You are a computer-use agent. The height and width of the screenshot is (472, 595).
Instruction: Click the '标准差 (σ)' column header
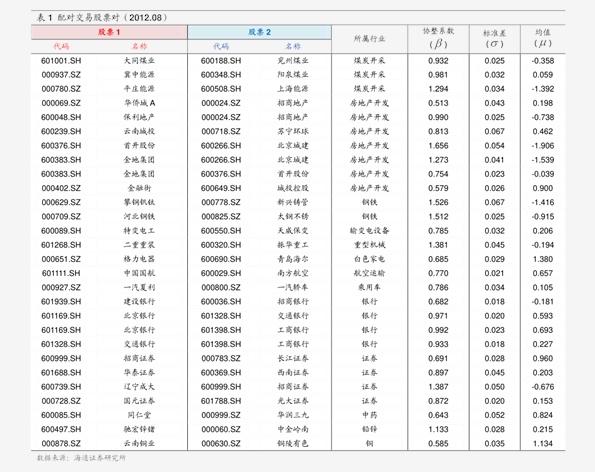[494, 39]
